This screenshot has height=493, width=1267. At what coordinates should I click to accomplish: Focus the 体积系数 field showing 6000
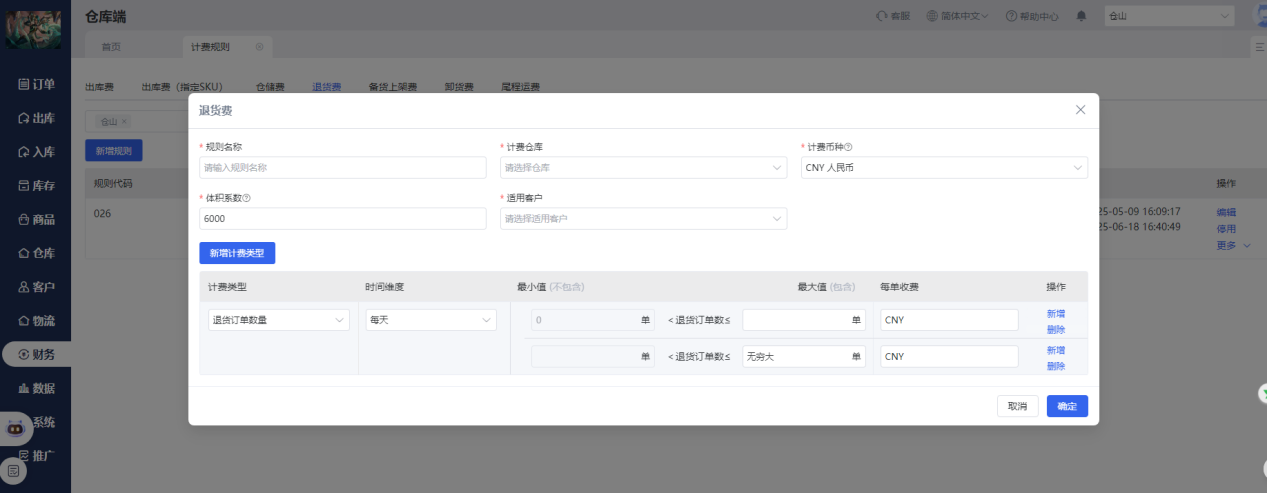343,218
